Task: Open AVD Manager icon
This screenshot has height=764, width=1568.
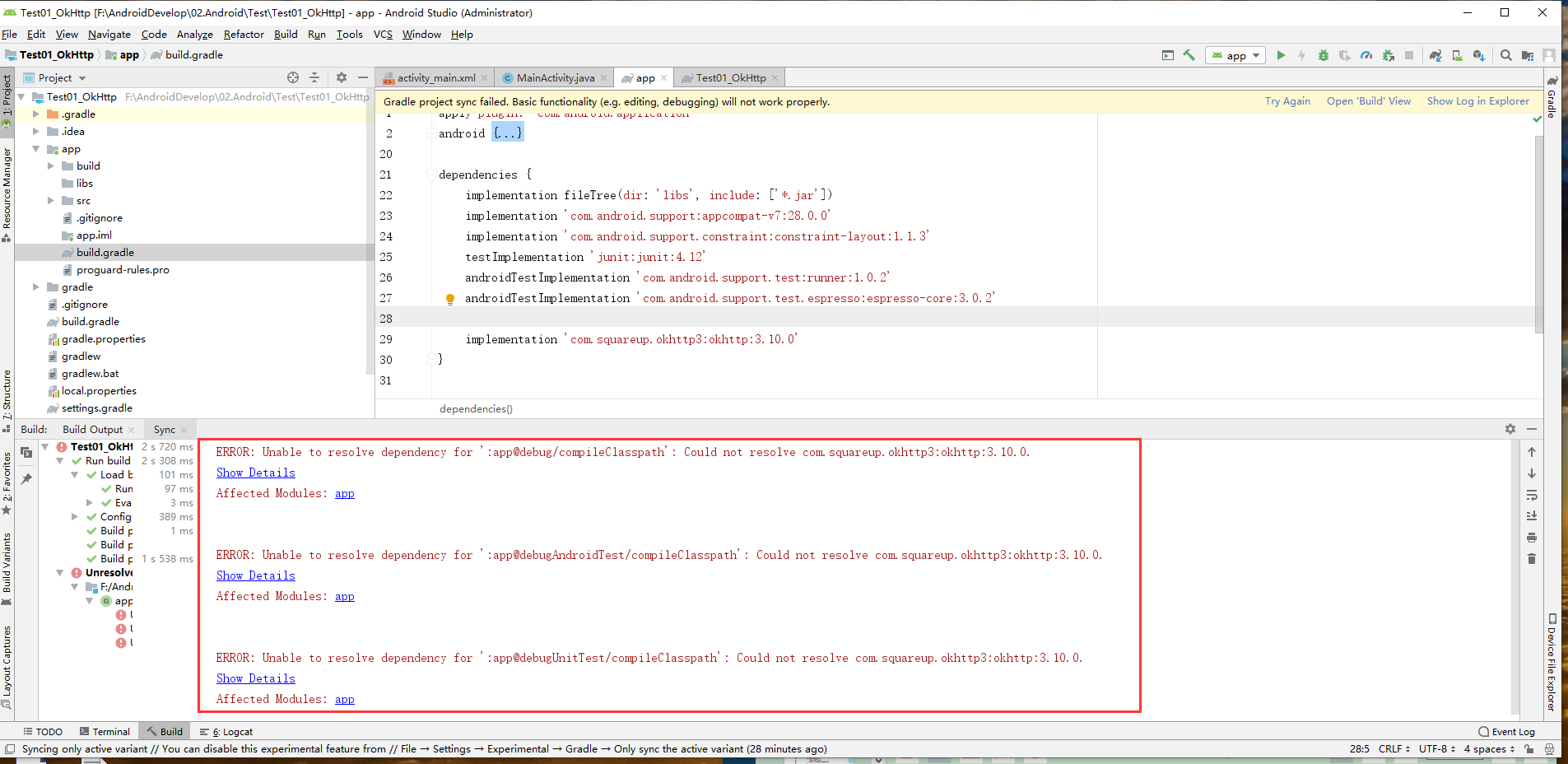Action: [x=1457, y=55]
